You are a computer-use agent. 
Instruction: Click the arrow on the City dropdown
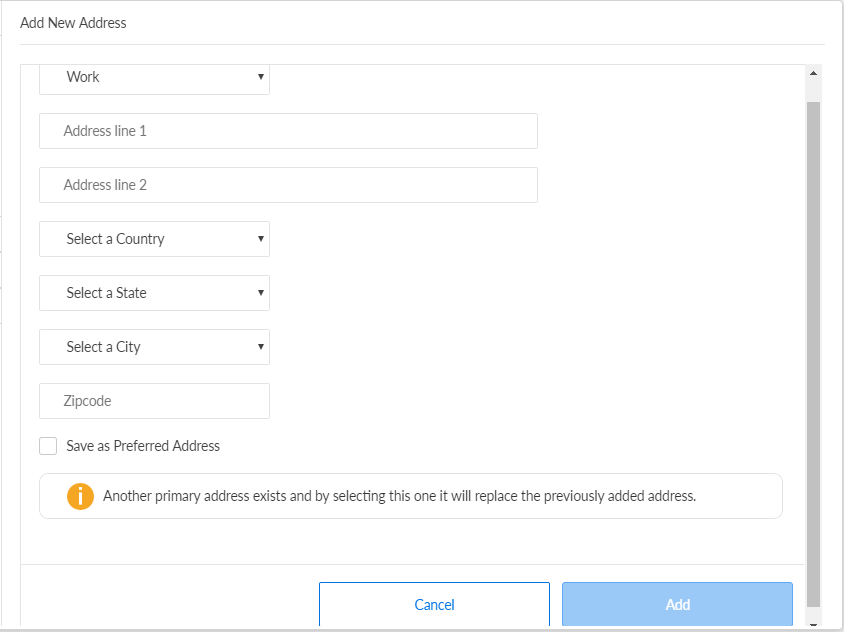pyautogui.click(x=260, y=347)
